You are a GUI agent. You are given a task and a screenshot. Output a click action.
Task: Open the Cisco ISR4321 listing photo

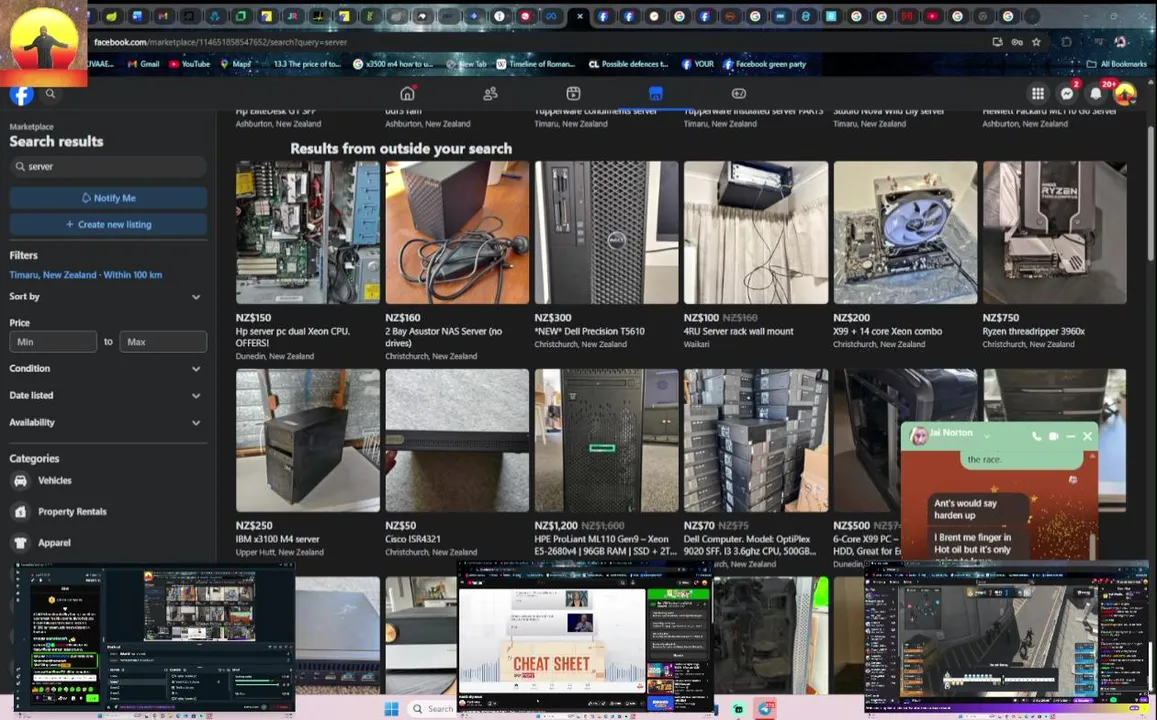tap(457, 440)
